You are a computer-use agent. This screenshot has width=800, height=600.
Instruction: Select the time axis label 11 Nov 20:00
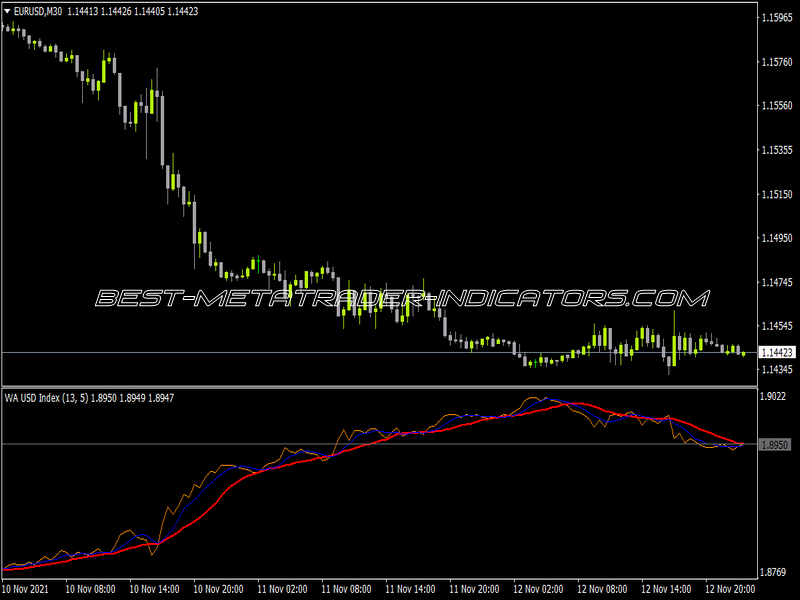[474, 589]
